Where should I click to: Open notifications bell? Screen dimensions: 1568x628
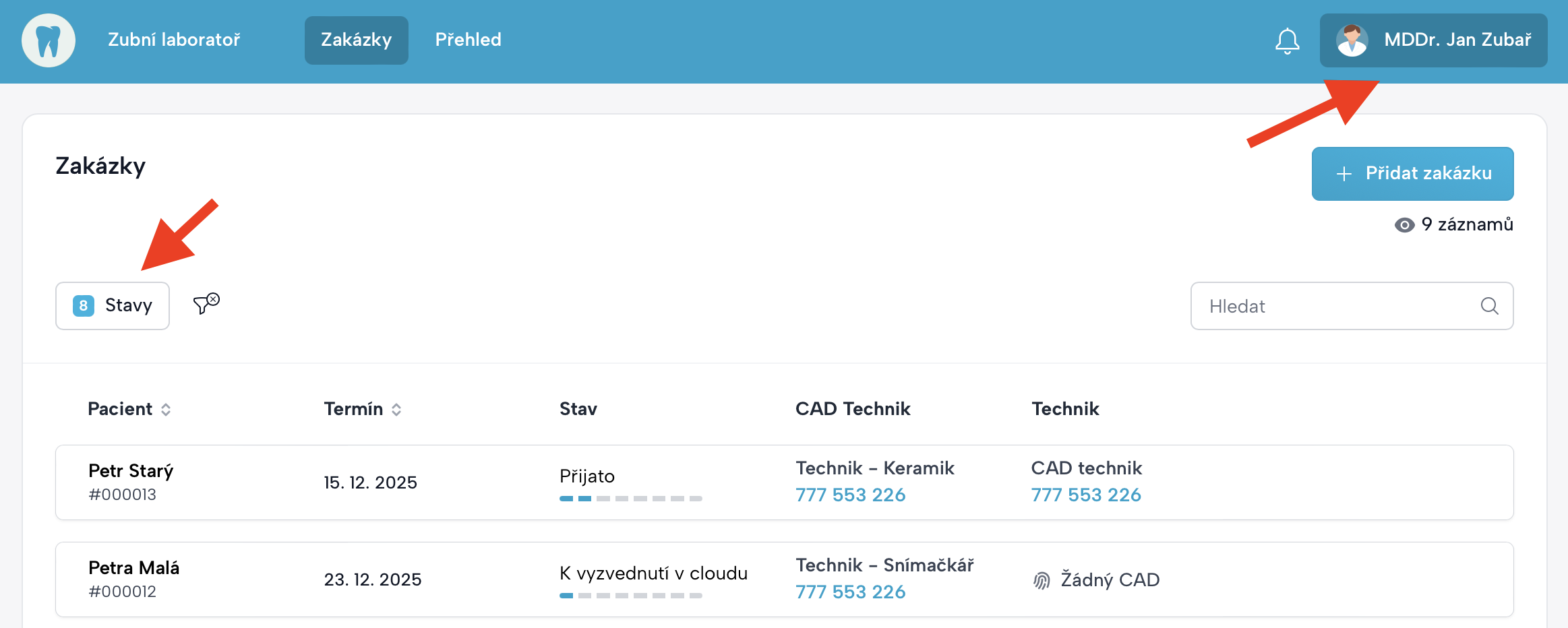1287,40
